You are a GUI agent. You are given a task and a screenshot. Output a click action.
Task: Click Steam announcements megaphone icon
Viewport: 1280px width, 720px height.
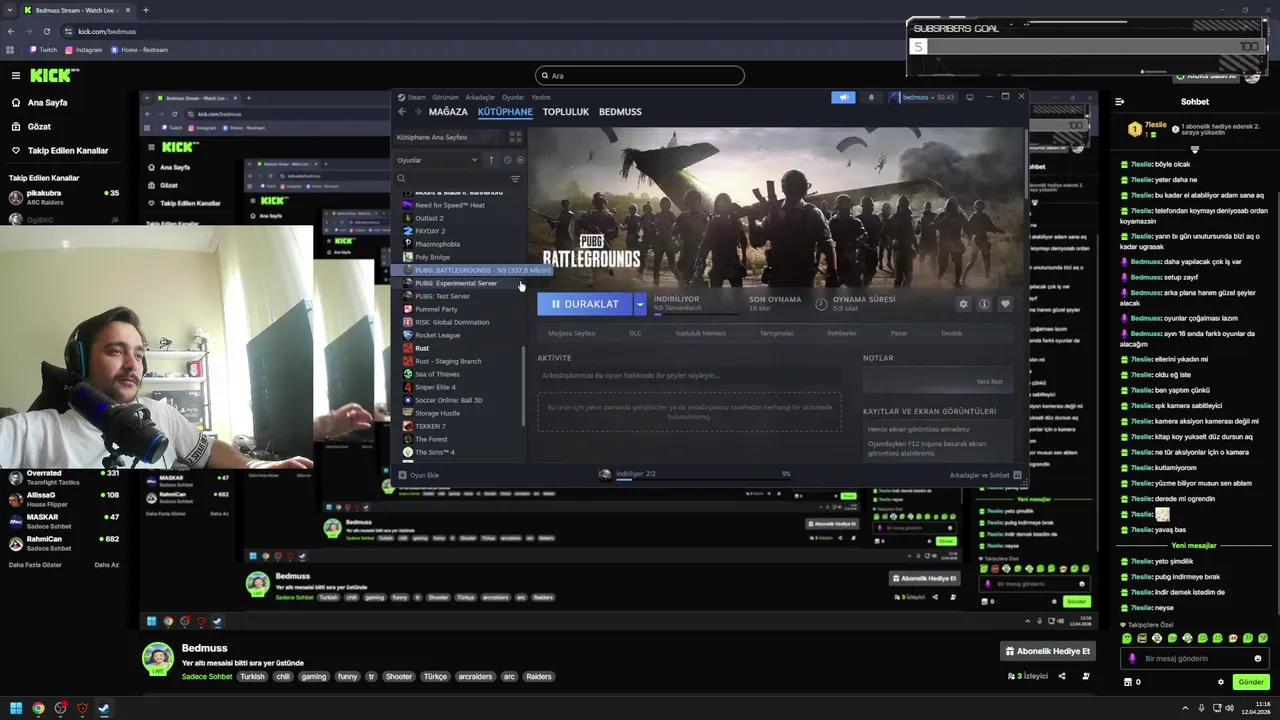click(843, 97)
